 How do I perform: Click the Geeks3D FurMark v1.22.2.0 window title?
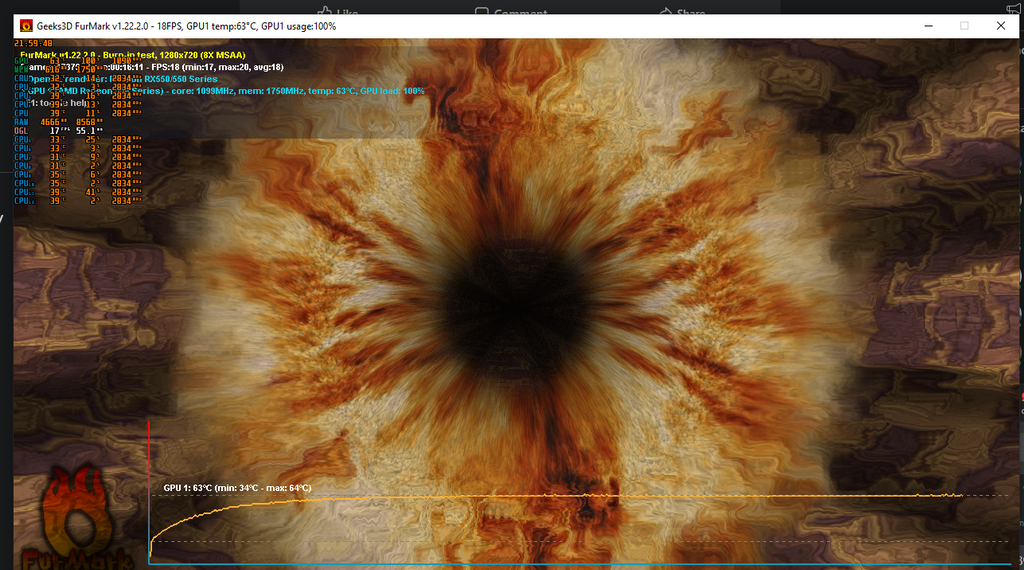[186, 27]
